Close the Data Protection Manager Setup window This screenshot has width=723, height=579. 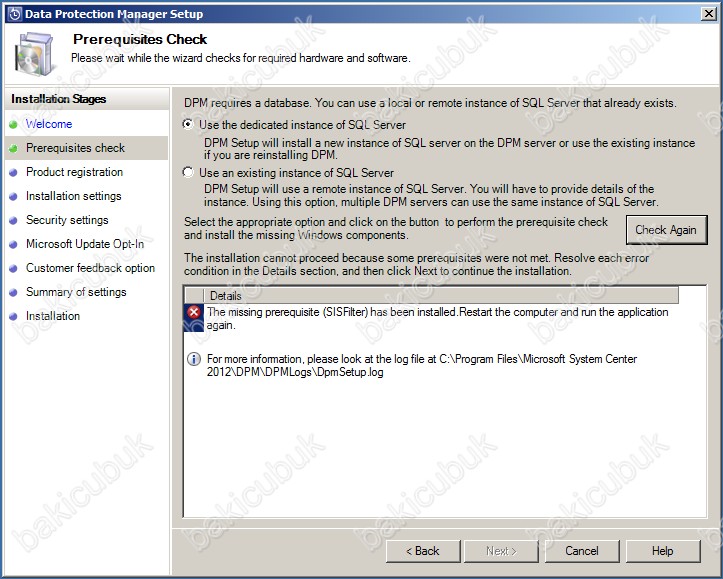pos(708,14)
